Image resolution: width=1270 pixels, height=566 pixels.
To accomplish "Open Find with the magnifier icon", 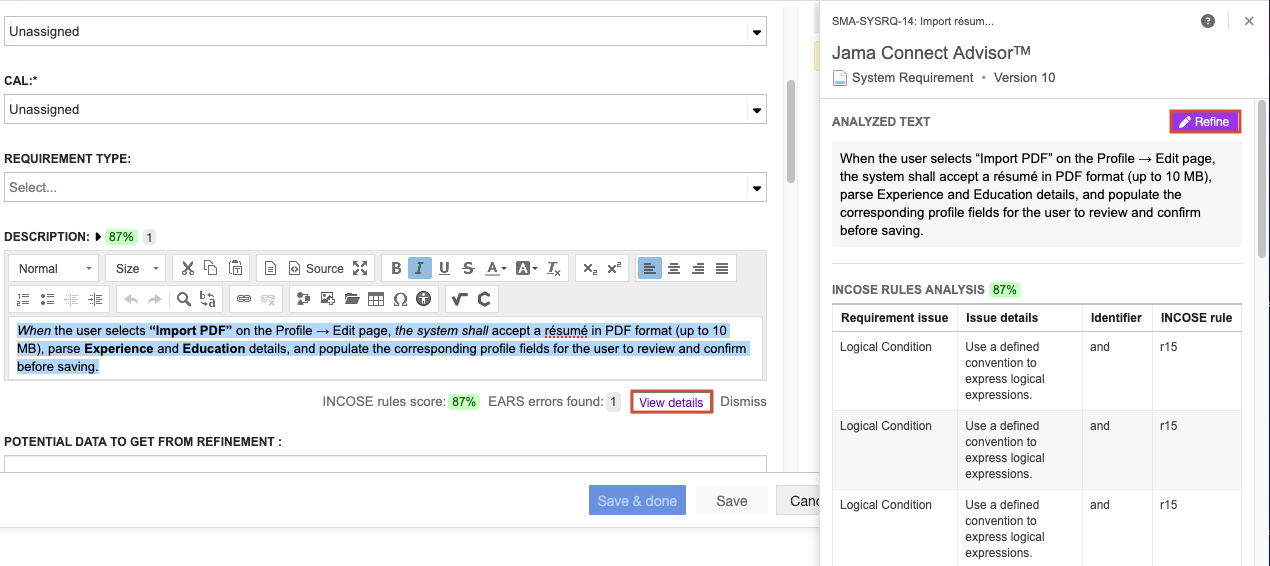I will pos(184,298).
